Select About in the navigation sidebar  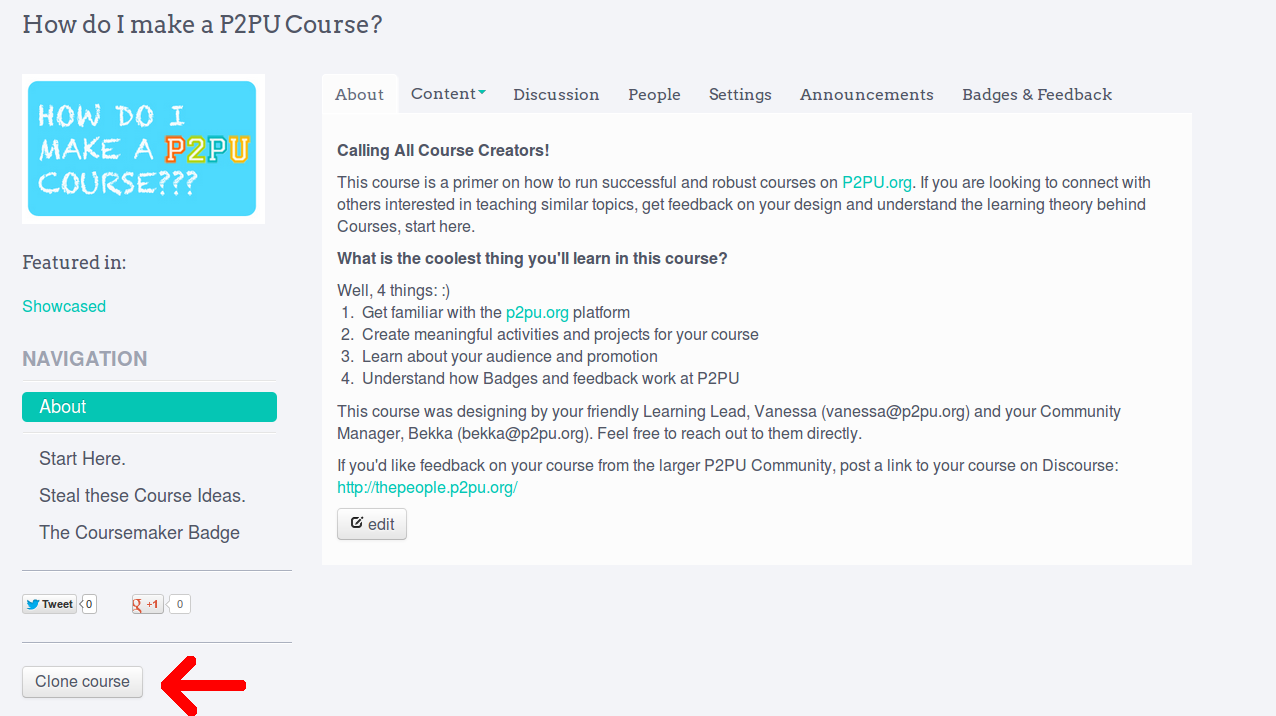149,407
